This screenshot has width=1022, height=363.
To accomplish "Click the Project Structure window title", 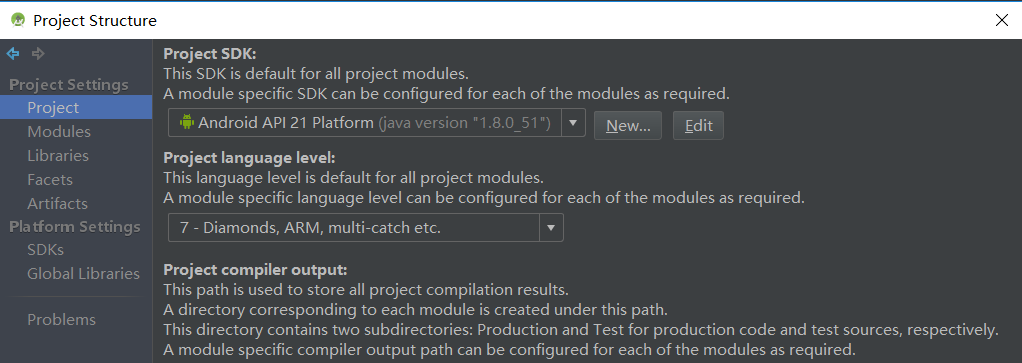I will pyautogui.click(x=95, y=20).
